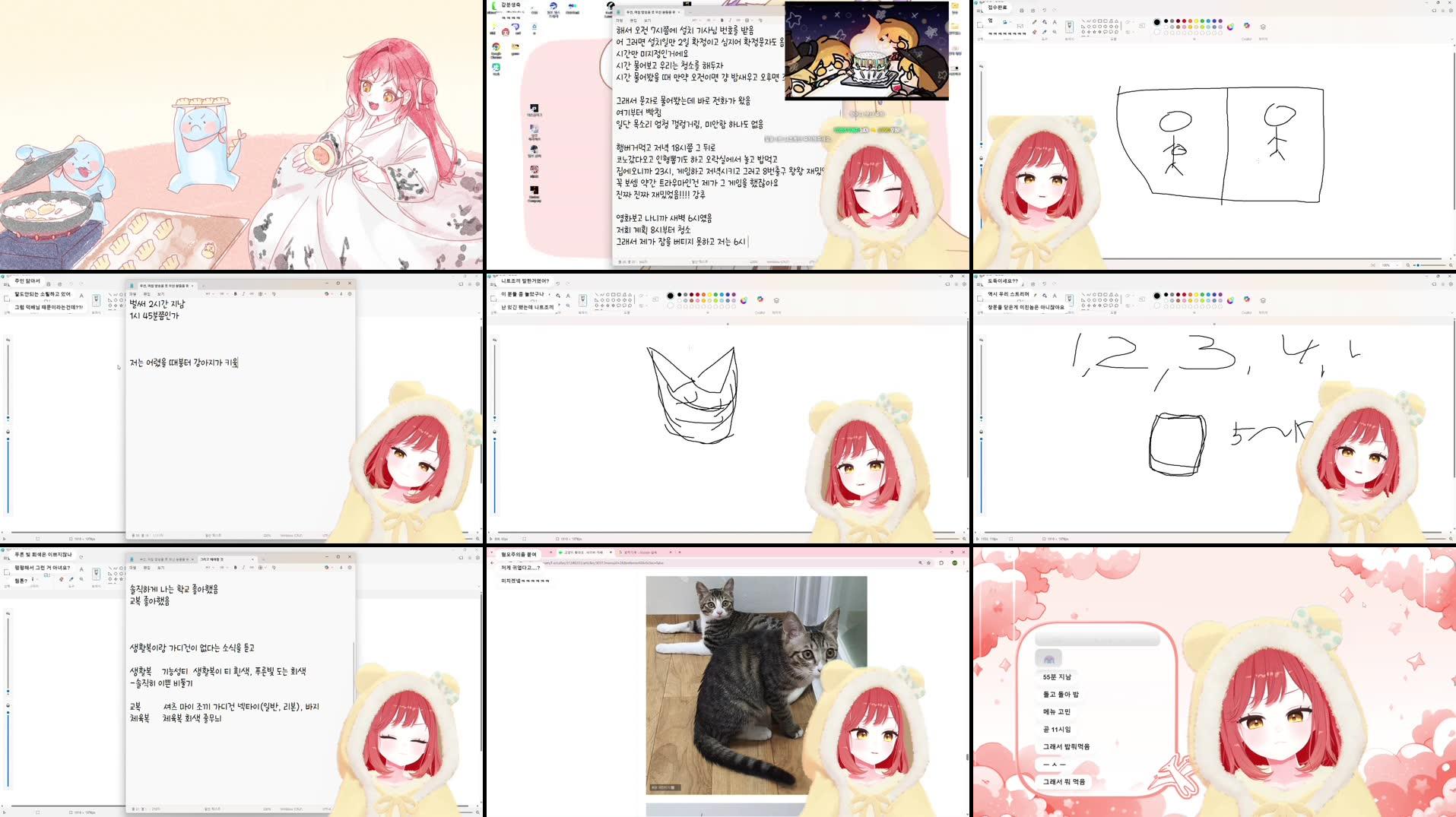Image resolution: width=1456 pixels, height=817 pixels.
Task: Select the Text tool in Paint toolbar
Action: (1055, 23)
